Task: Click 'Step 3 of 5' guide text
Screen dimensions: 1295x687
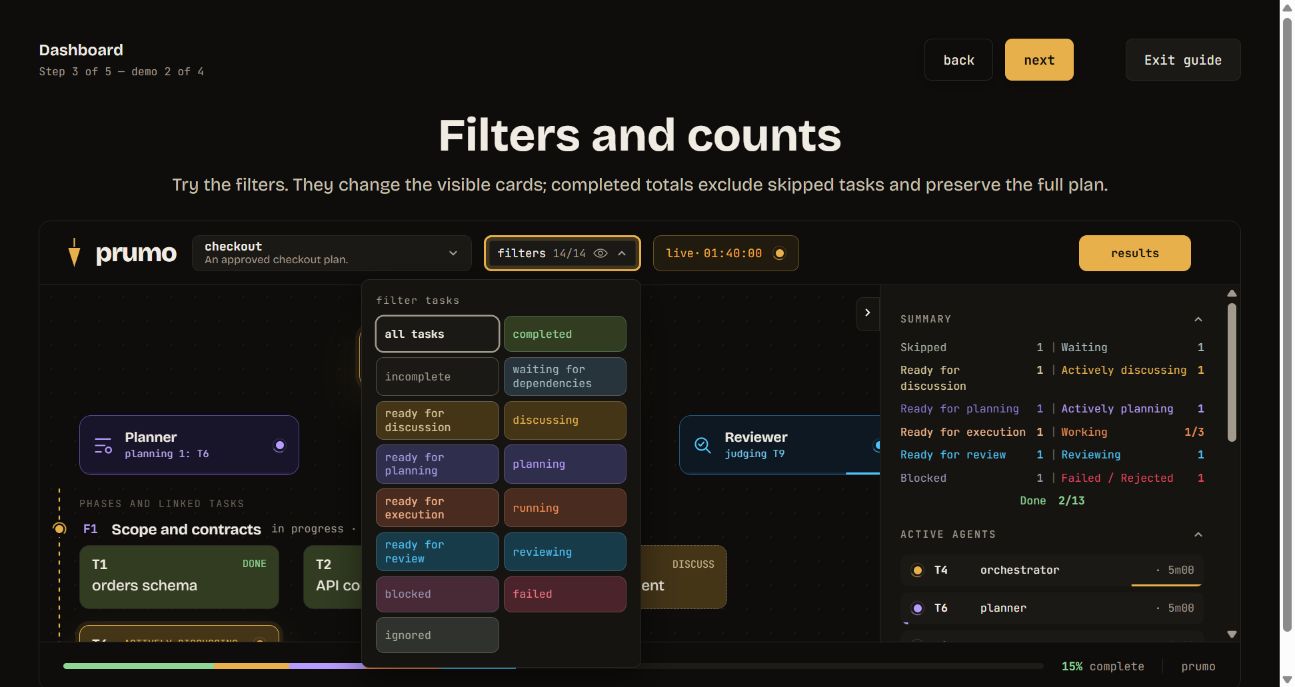Action: tap(73, 72)
